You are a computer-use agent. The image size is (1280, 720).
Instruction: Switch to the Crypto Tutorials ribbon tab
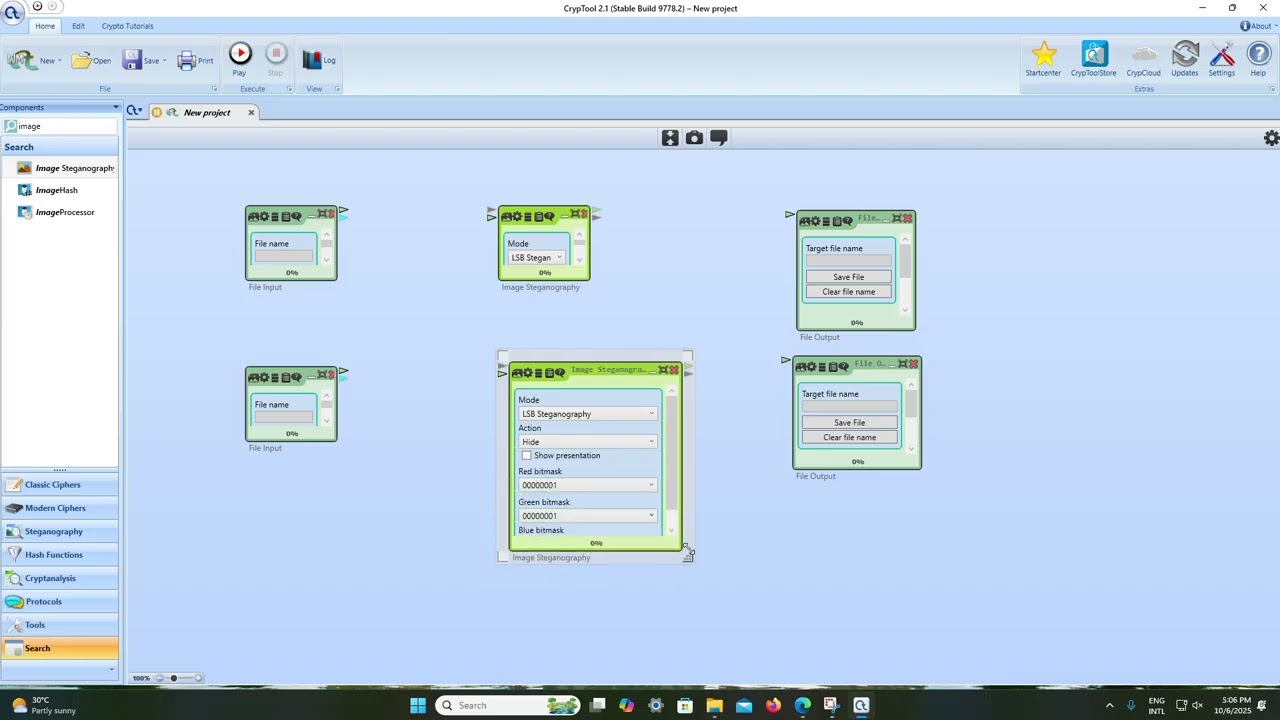(127, 26)
